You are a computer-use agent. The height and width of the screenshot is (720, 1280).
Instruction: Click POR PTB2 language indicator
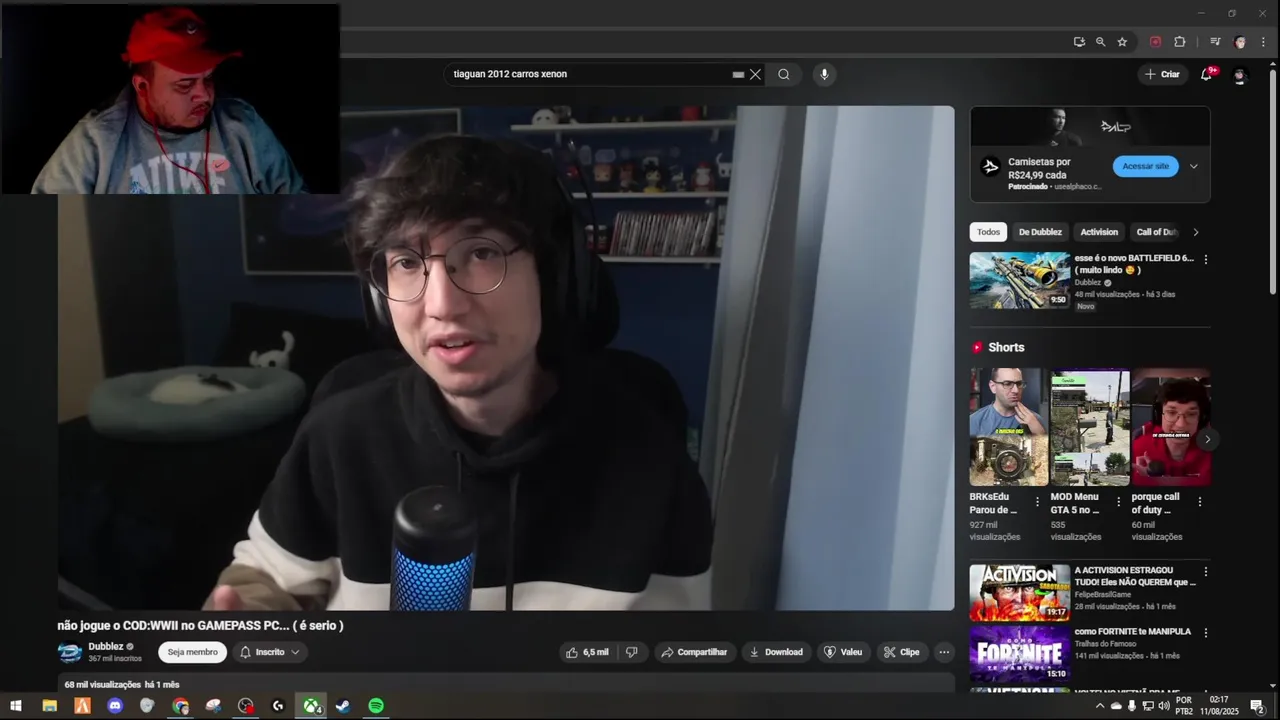(x=1184, y=706)
